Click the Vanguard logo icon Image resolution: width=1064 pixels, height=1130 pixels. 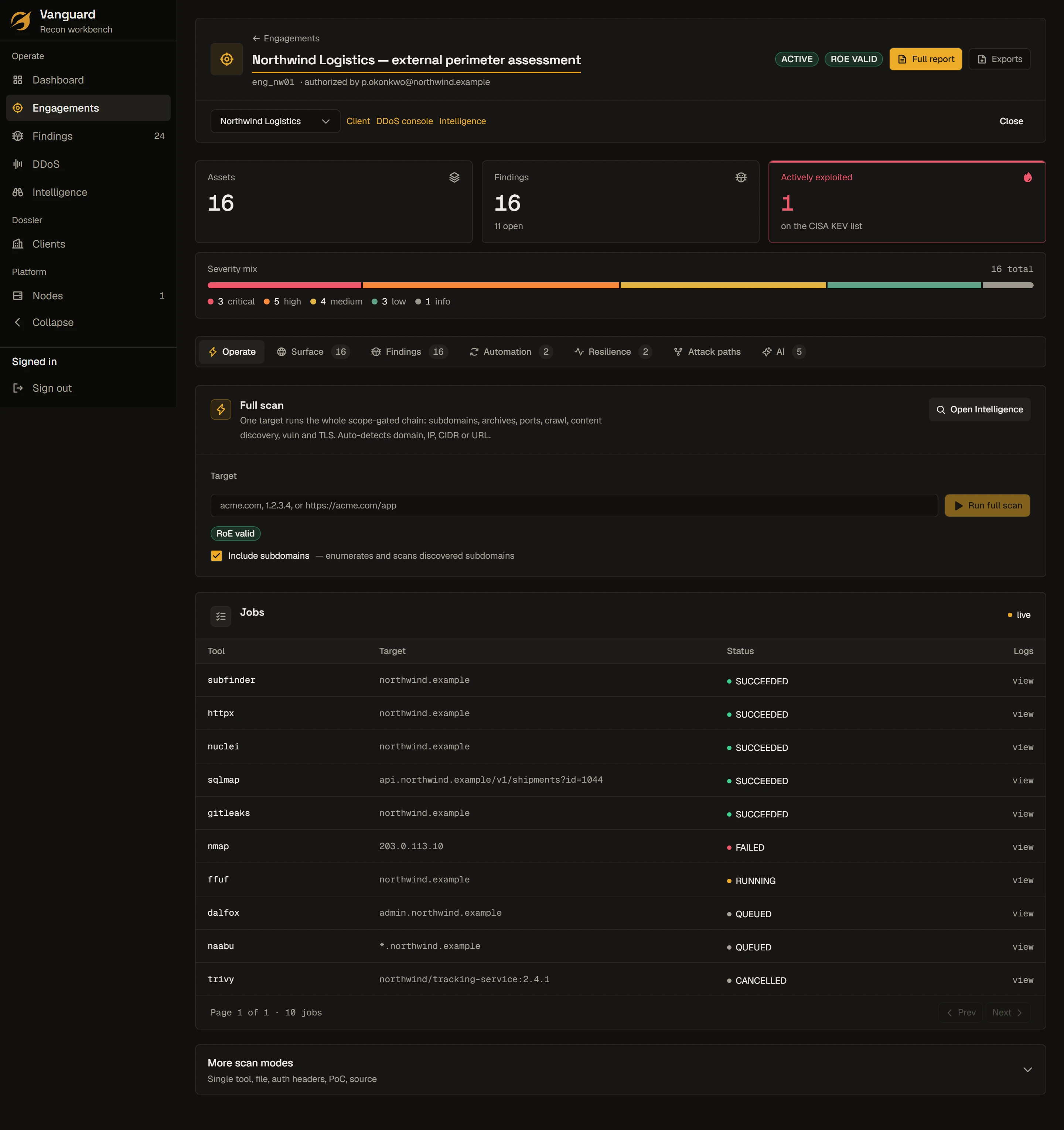[x=21, y=21]
